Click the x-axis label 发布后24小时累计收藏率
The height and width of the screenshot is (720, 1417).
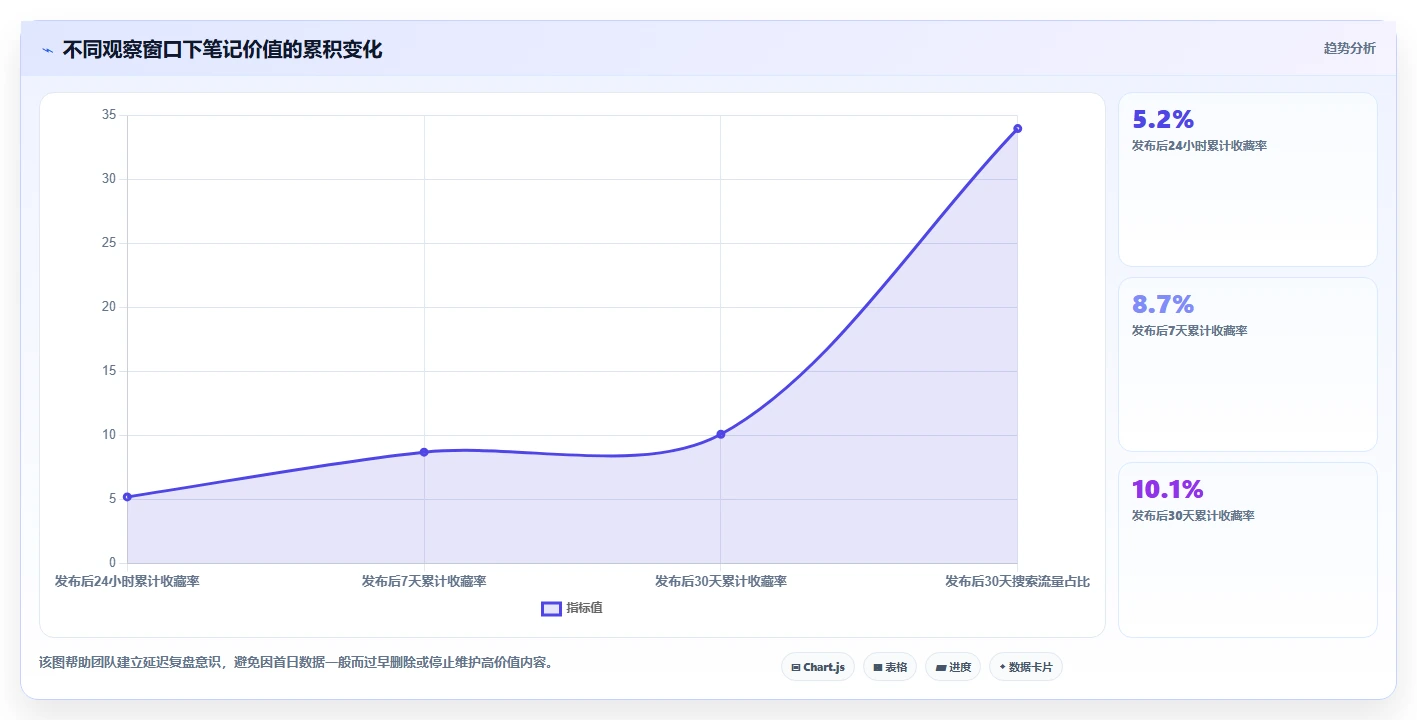tap(127, 581)
